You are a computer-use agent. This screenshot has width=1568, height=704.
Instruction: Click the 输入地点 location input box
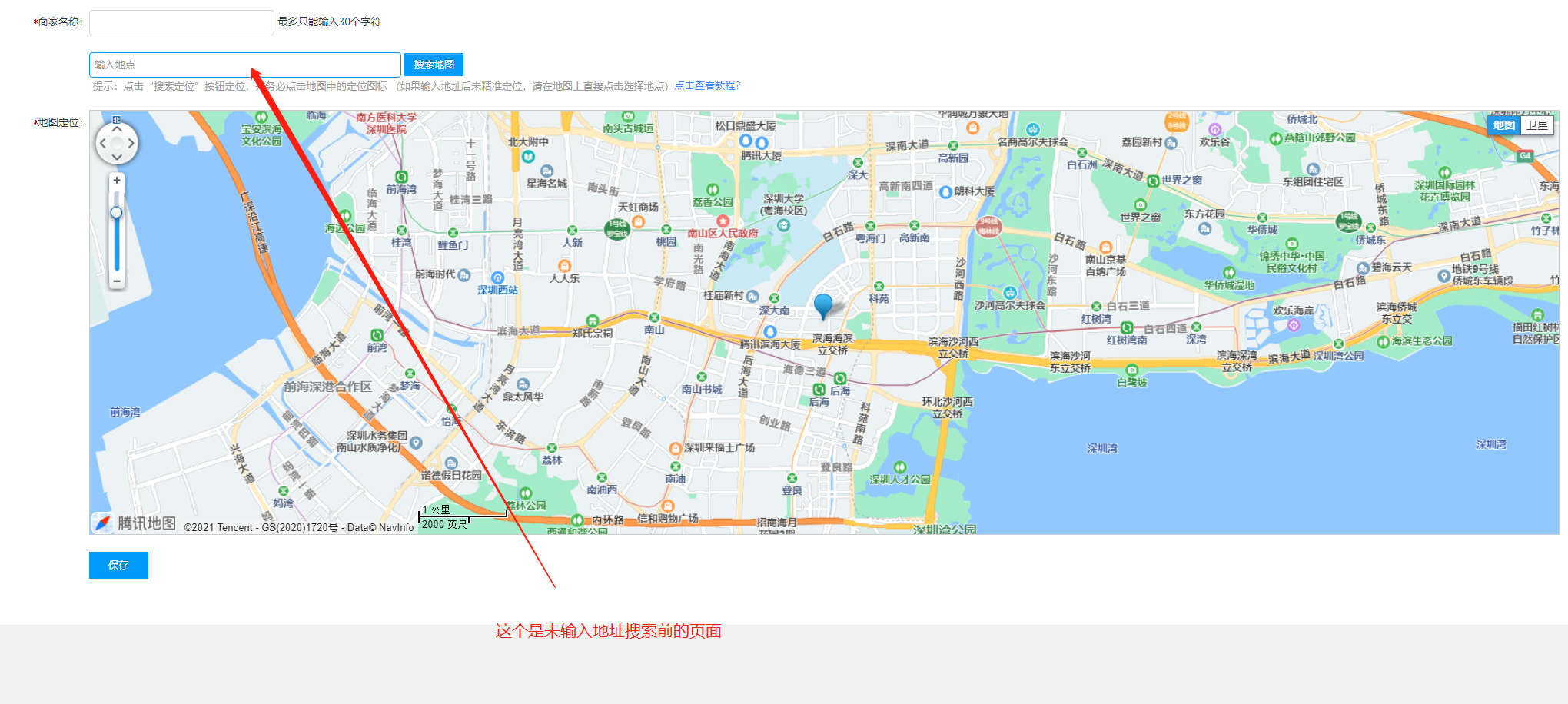[x=244, y=65]
